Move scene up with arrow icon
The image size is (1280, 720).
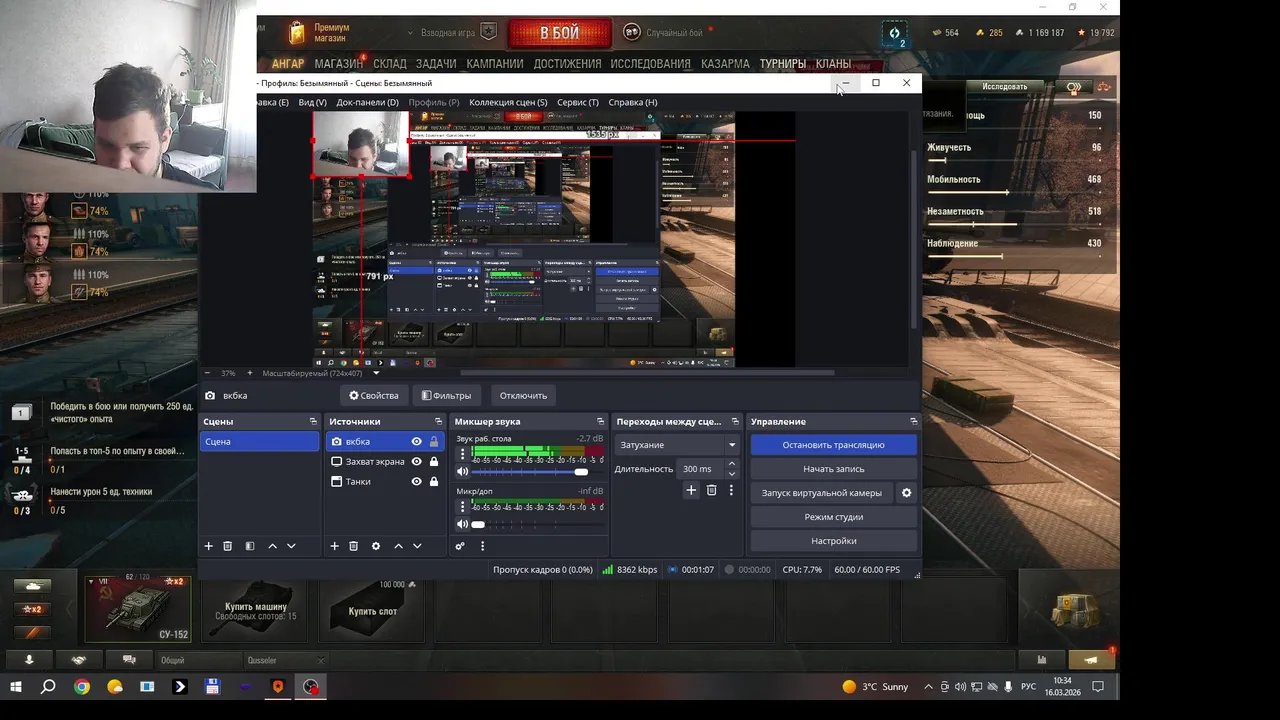pos(272,546)
